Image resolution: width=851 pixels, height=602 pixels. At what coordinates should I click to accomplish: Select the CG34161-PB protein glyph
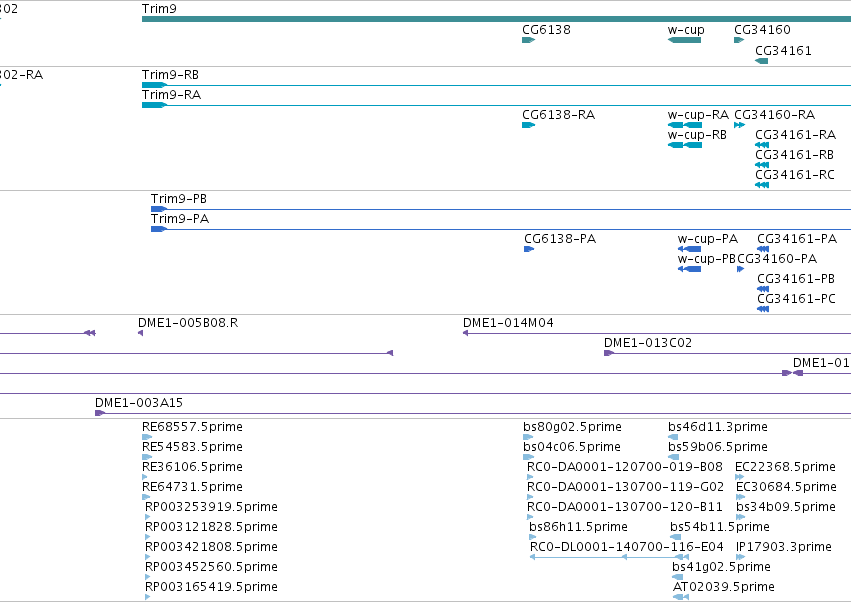[763, 289]
